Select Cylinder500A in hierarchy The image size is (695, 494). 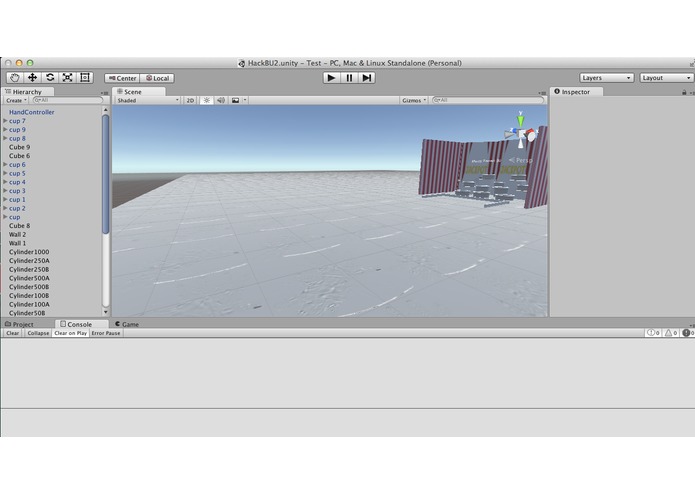[29, 278]
